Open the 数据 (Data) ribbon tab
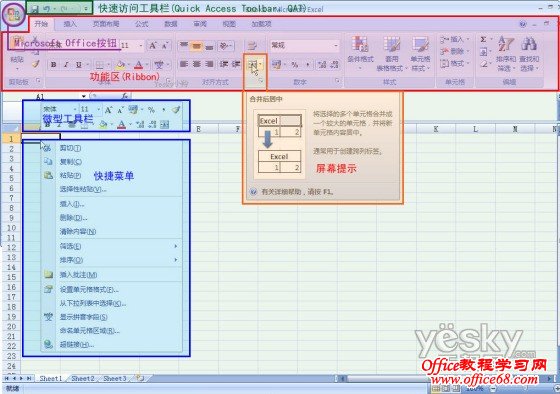 click(171, 24)
